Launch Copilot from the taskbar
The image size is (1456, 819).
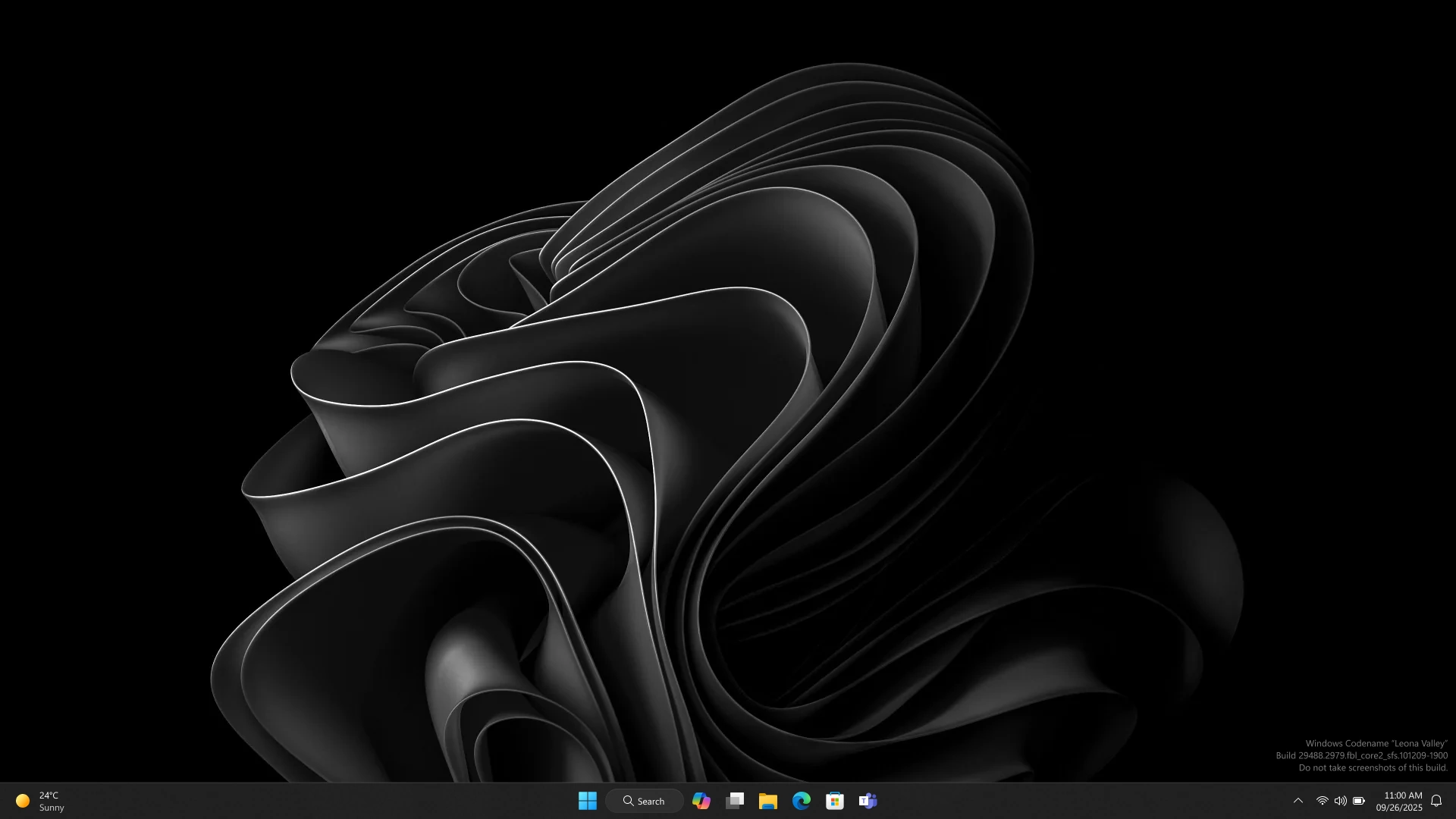[701, 801]
